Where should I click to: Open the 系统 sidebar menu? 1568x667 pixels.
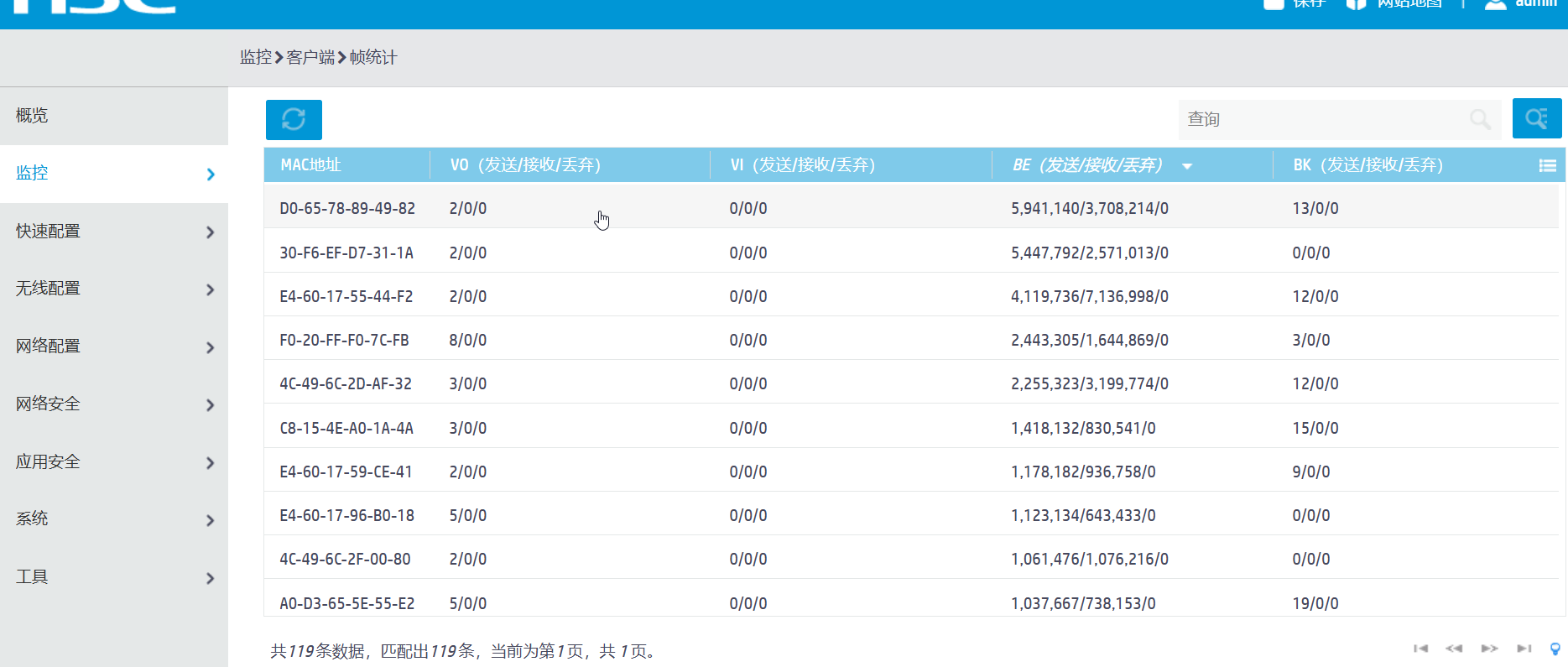tap(114, 518)
